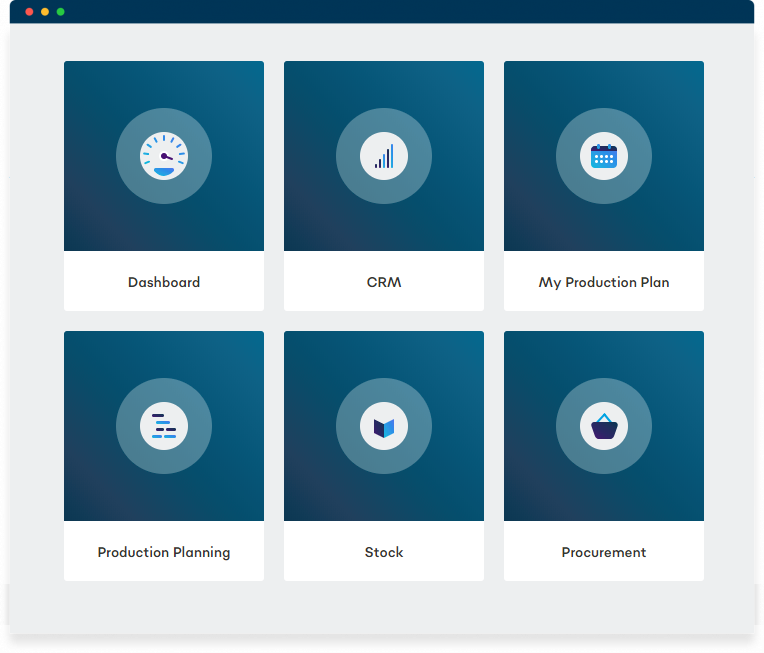764x653 pixels.
Task: Click the CRM text label
Action: (x=384, y=282)
